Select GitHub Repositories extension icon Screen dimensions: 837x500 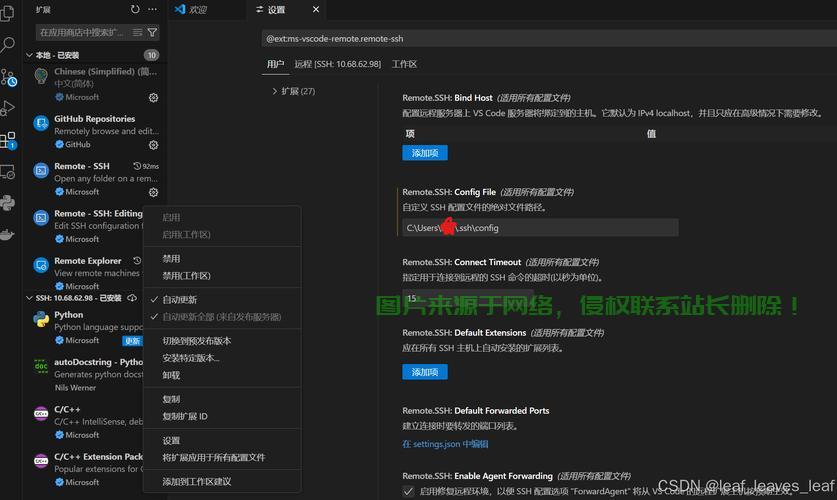tap(41, 123)
